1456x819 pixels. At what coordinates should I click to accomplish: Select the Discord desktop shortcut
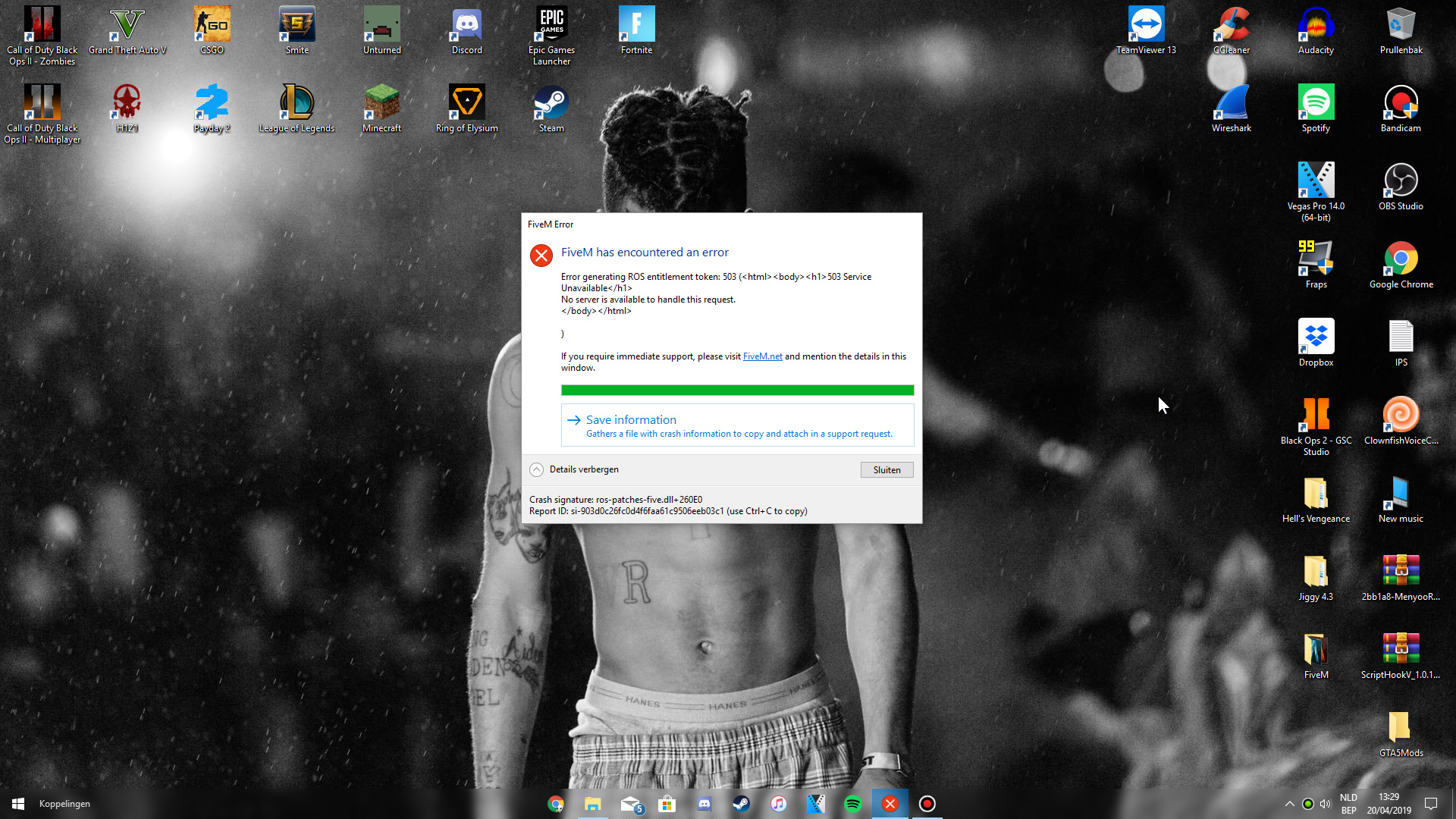pyautogui.click(x=467, y=31)
